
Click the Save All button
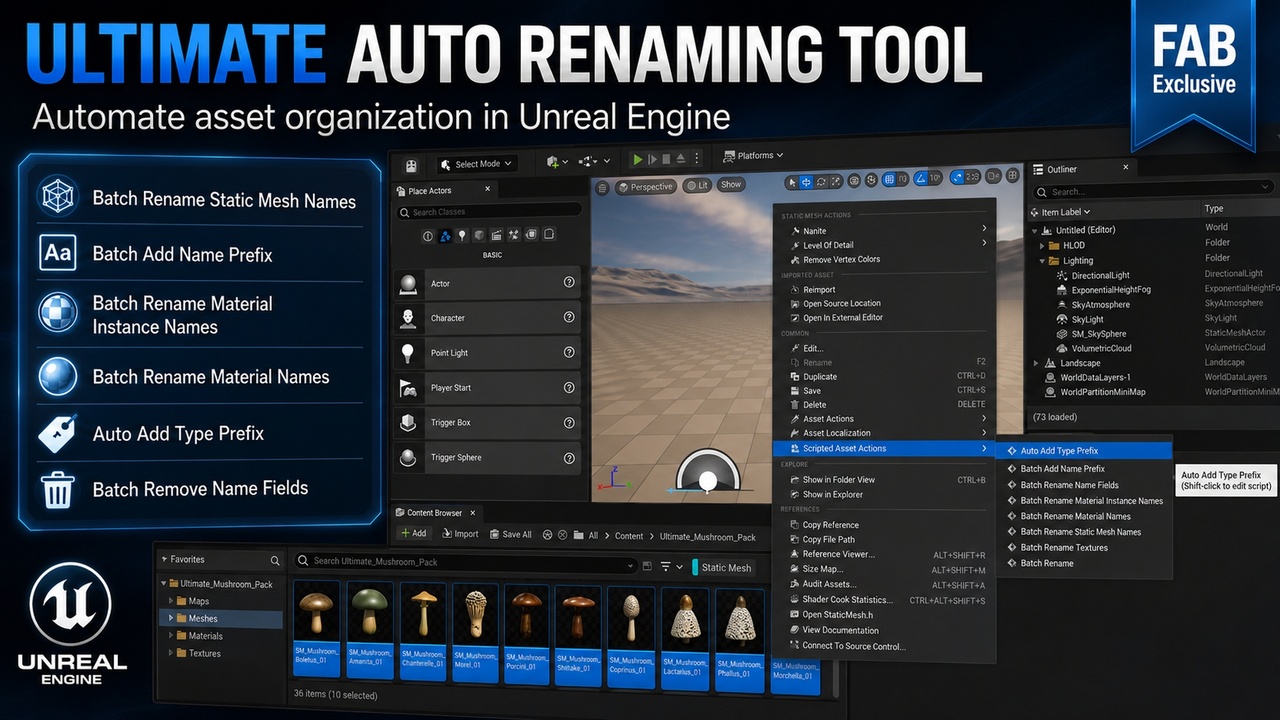(510, 534)
